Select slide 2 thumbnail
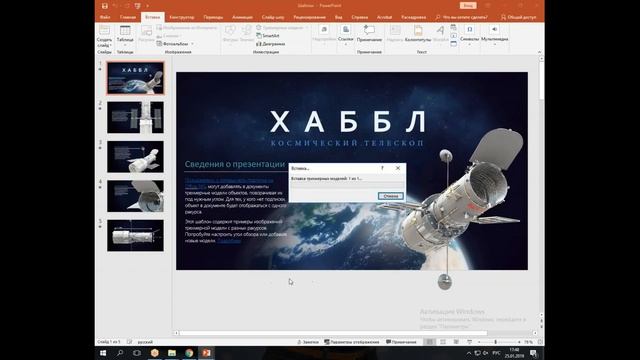640x360 pixels. coord(136,118)
